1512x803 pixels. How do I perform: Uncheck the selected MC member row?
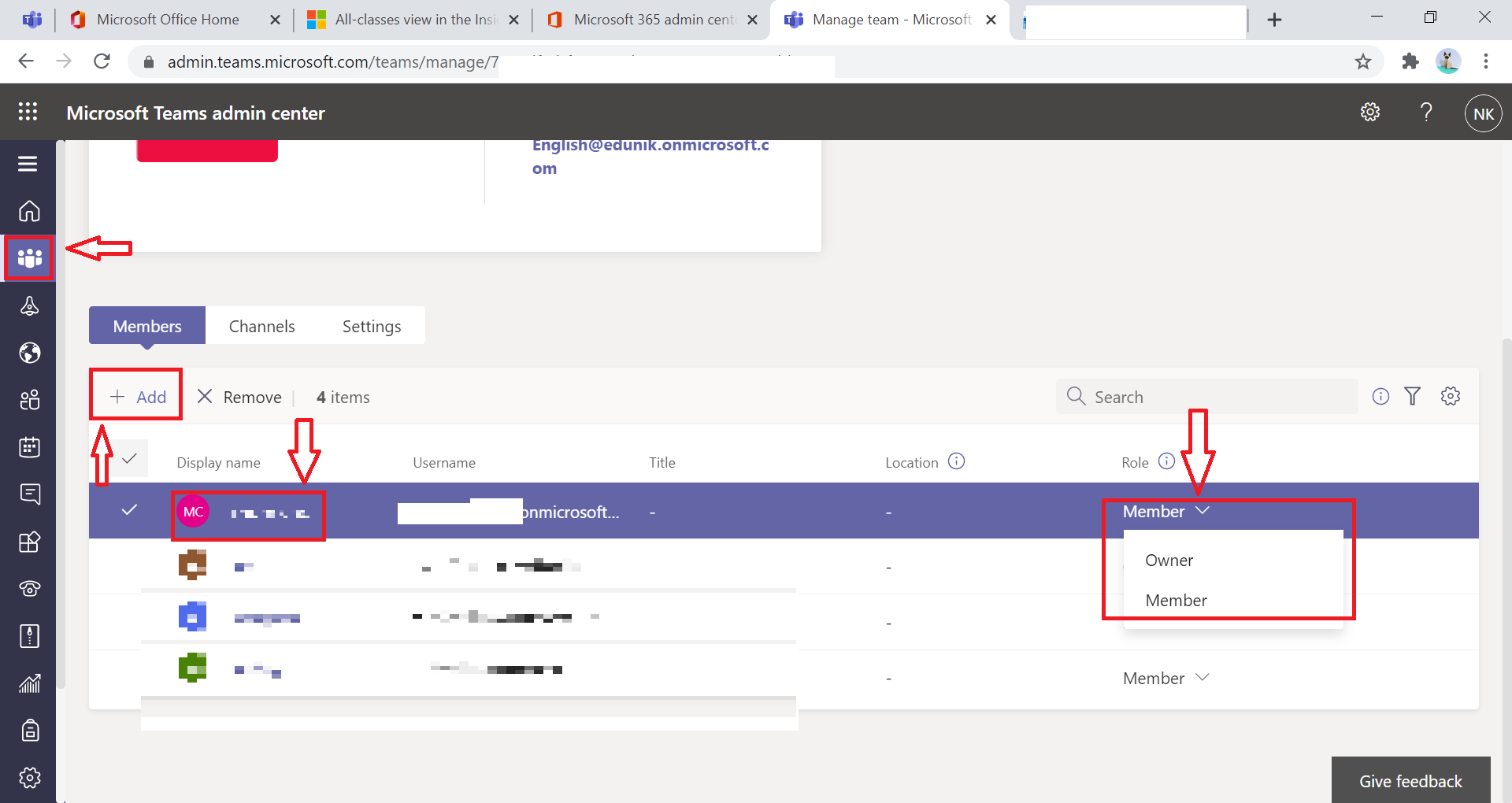129,510
